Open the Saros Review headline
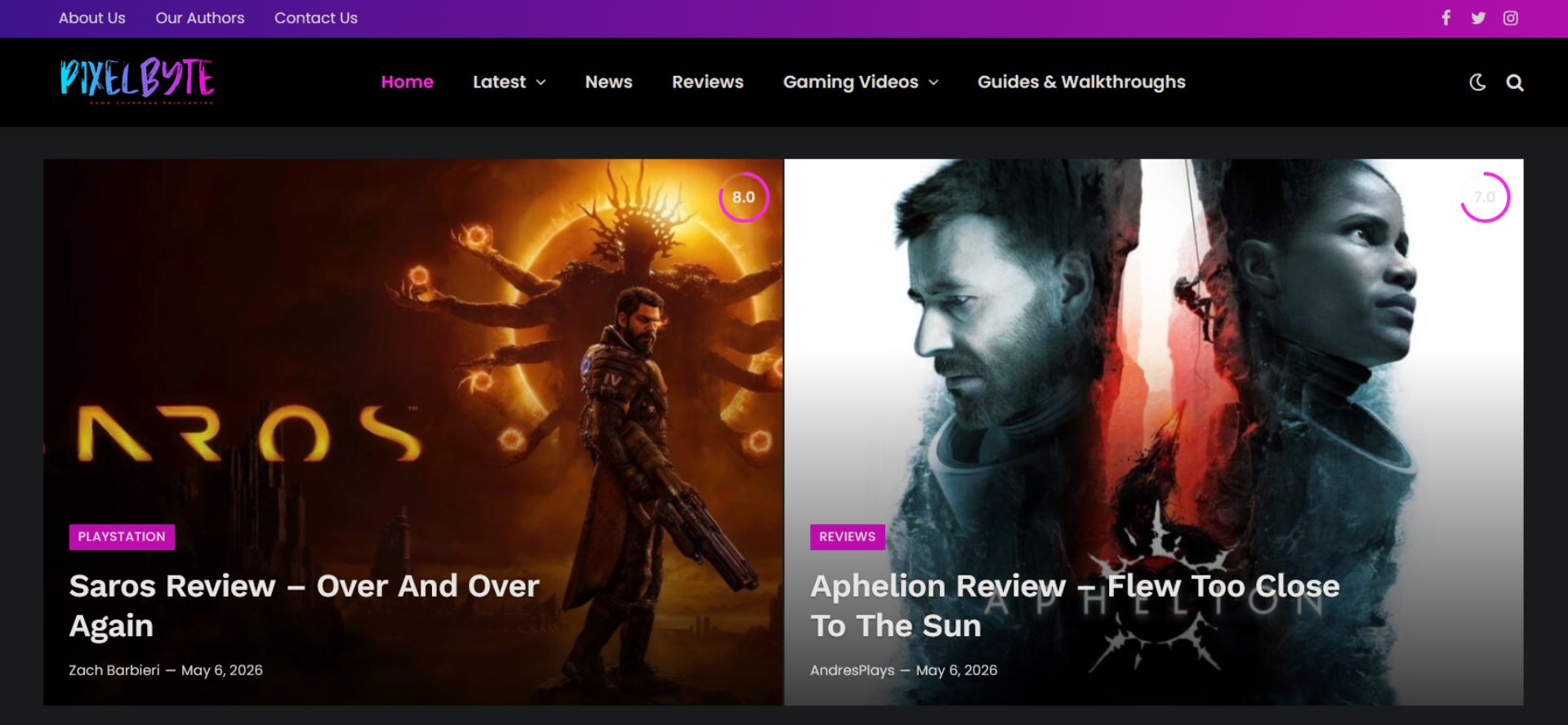The image size is (1568, 725). 304,606
